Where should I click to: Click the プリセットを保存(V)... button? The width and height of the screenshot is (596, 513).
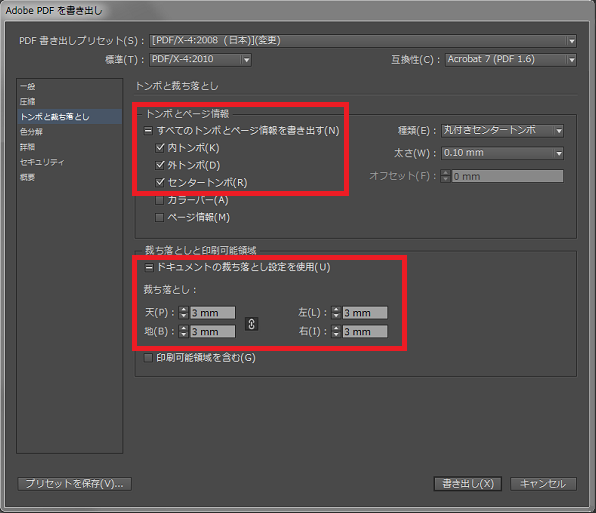[74, 484]
